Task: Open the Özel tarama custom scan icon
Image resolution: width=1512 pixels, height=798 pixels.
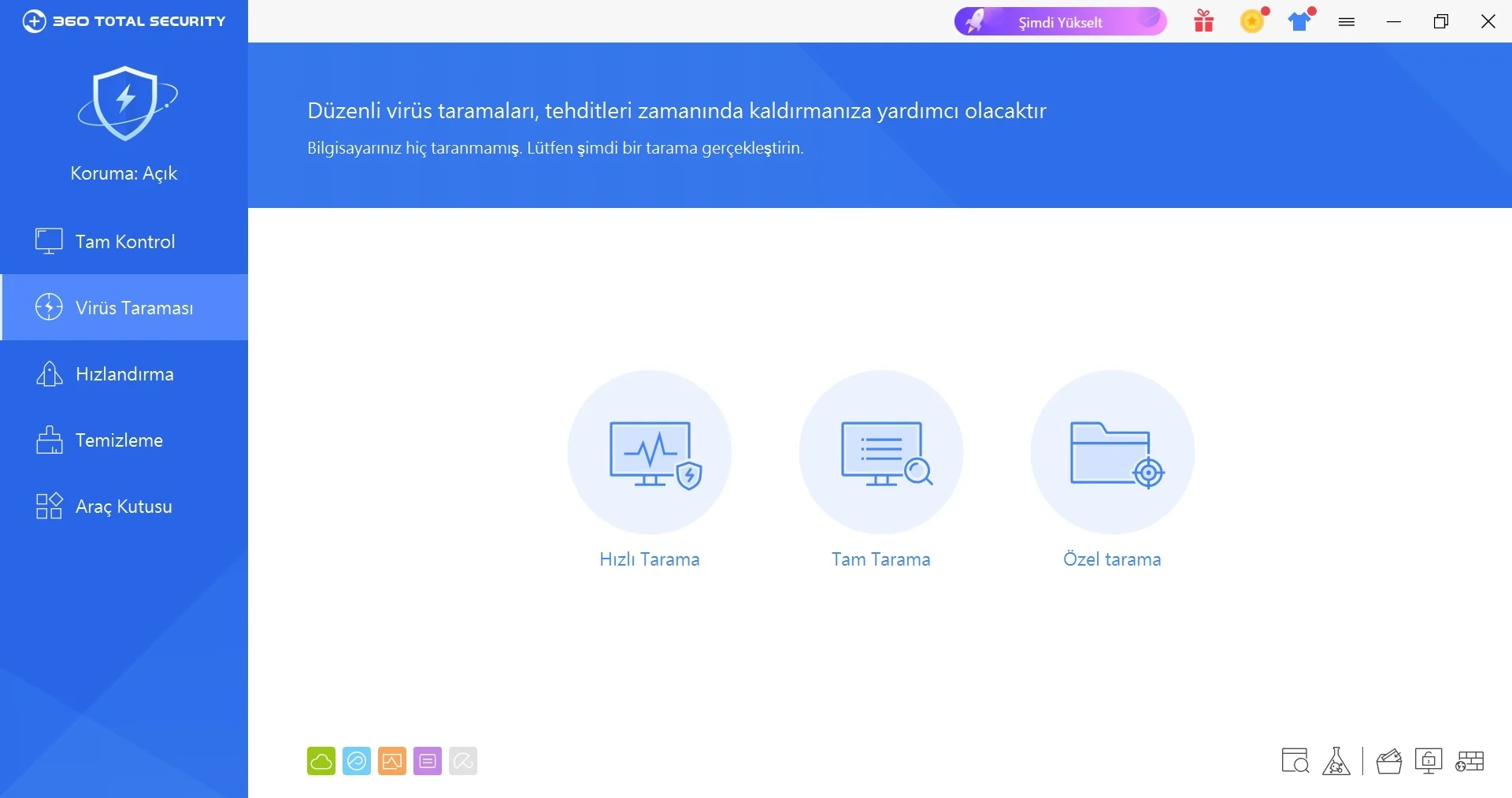Action: coord(1113,452)
